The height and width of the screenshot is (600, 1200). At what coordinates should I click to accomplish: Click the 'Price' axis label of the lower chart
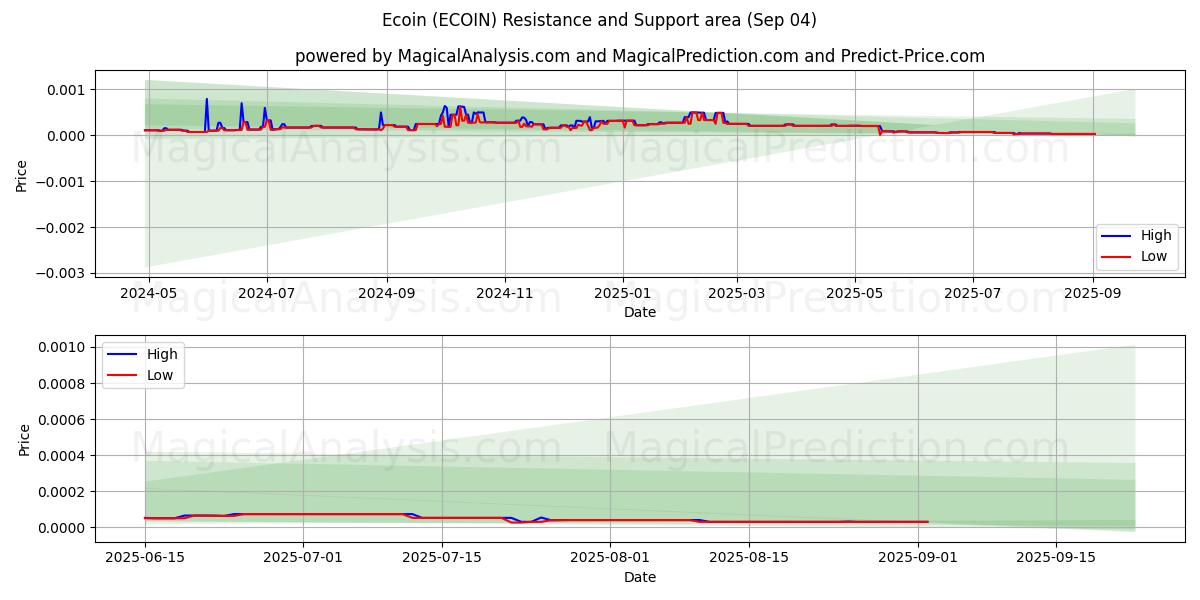click(x=24, y=439)
